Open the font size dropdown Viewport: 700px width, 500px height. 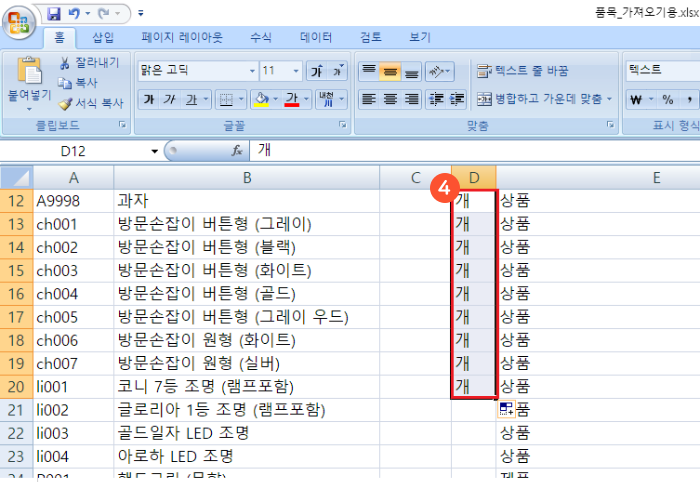[x=294, y=71]
